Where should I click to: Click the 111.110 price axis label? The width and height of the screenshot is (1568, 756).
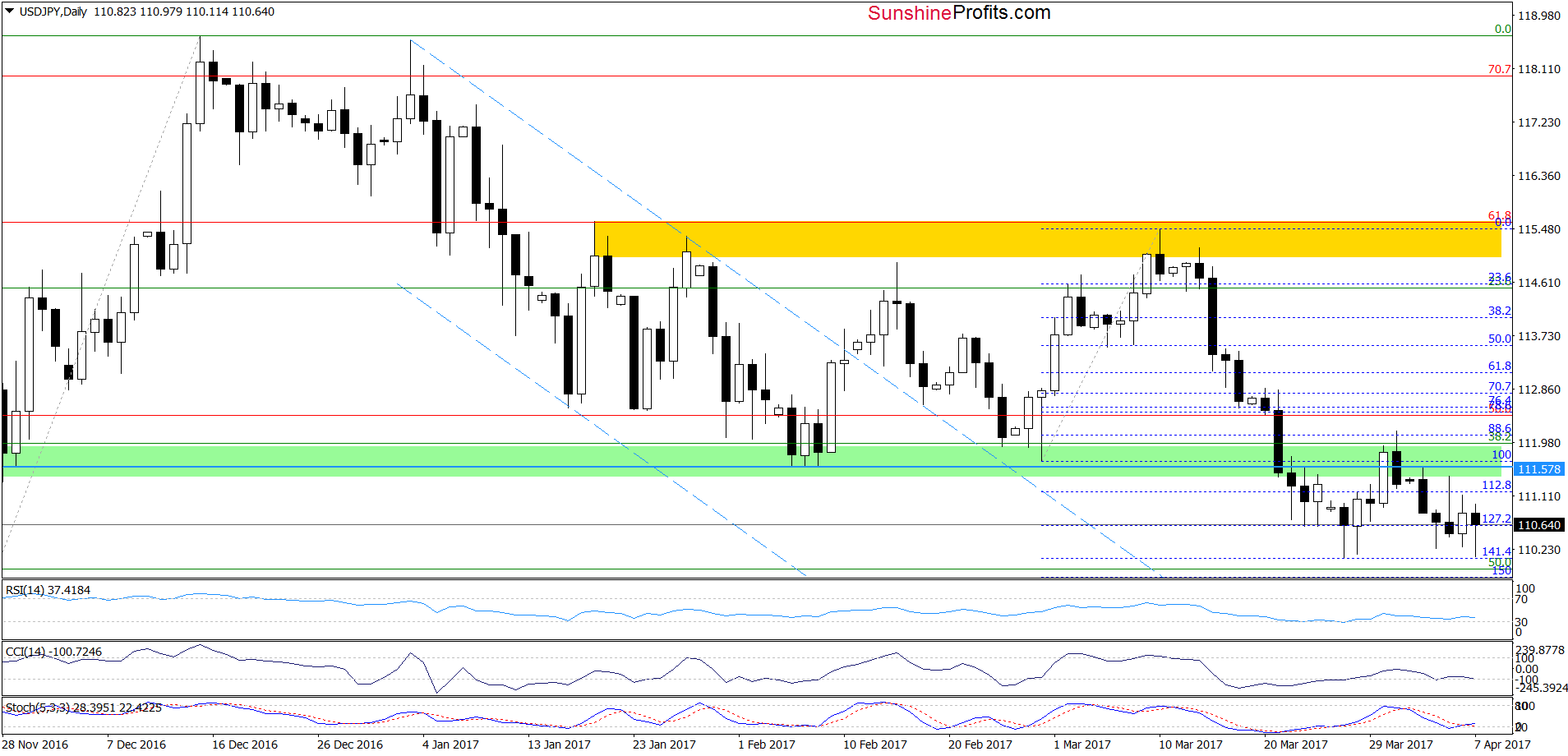click(1538, 496)
